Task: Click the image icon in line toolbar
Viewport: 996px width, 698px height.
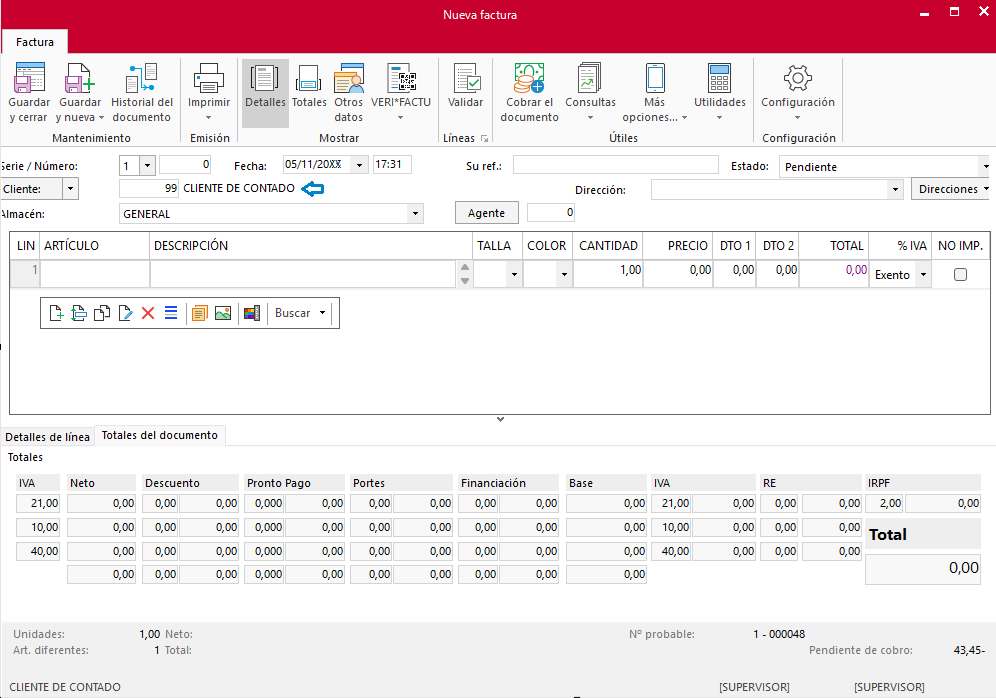Action: (x=223, y=313)
